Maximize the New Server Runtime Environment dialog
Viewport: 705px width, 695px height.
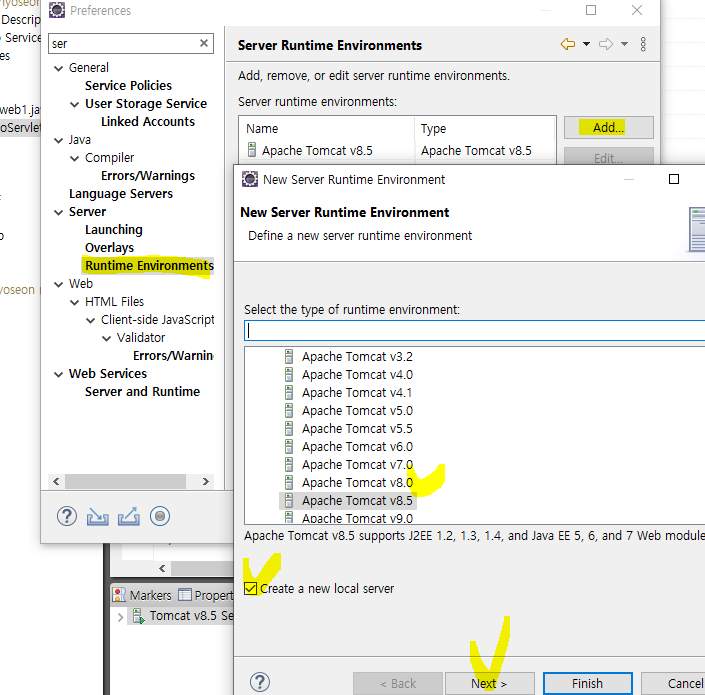[674, 179]
